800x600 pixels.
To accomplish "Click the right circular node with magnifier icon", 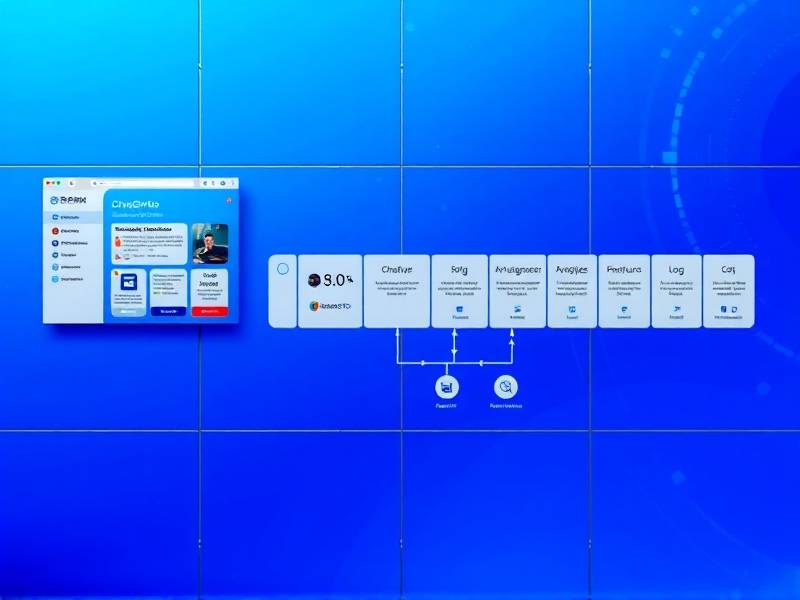I will coord(506,387).
